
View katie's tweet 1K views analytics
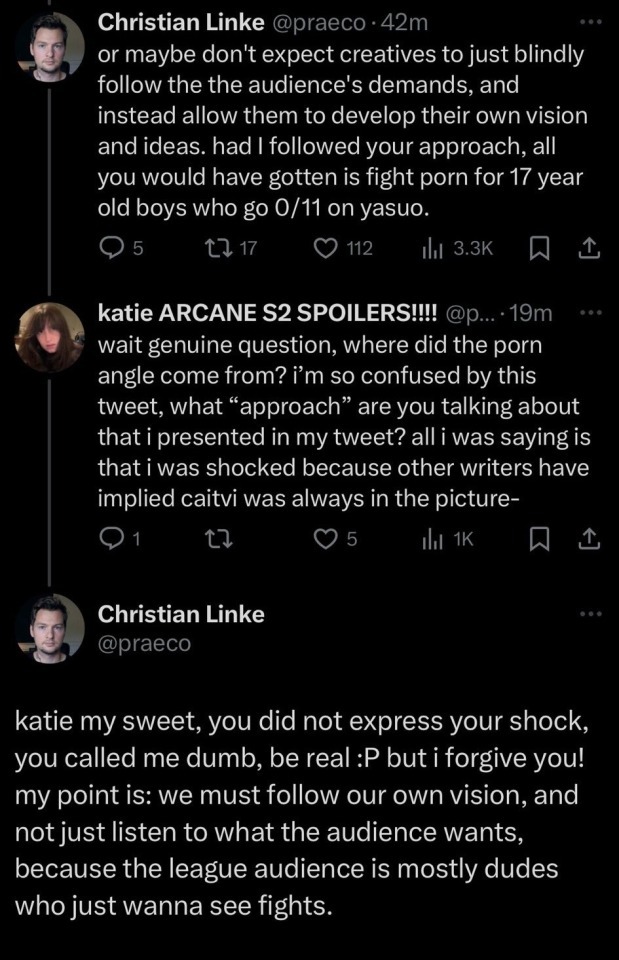tap(431, 540)
